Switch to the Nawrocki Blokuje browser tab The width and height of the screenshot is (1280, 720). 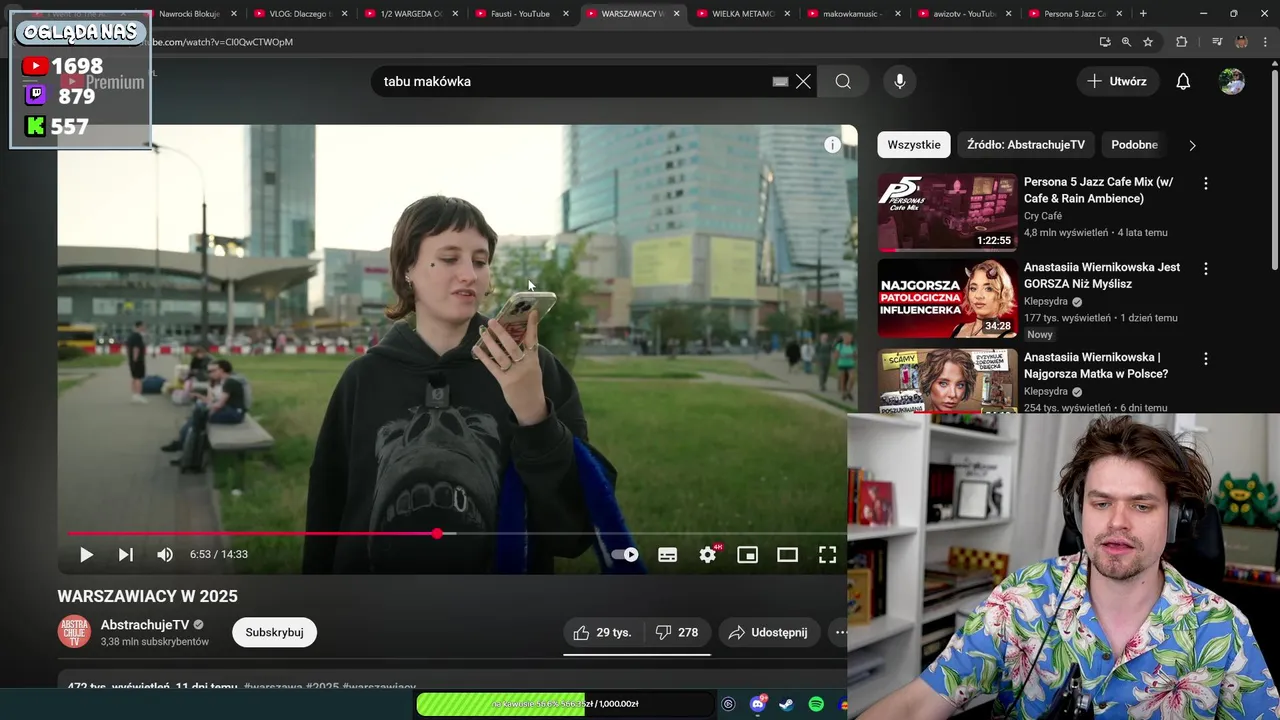(x=190, y=14)
